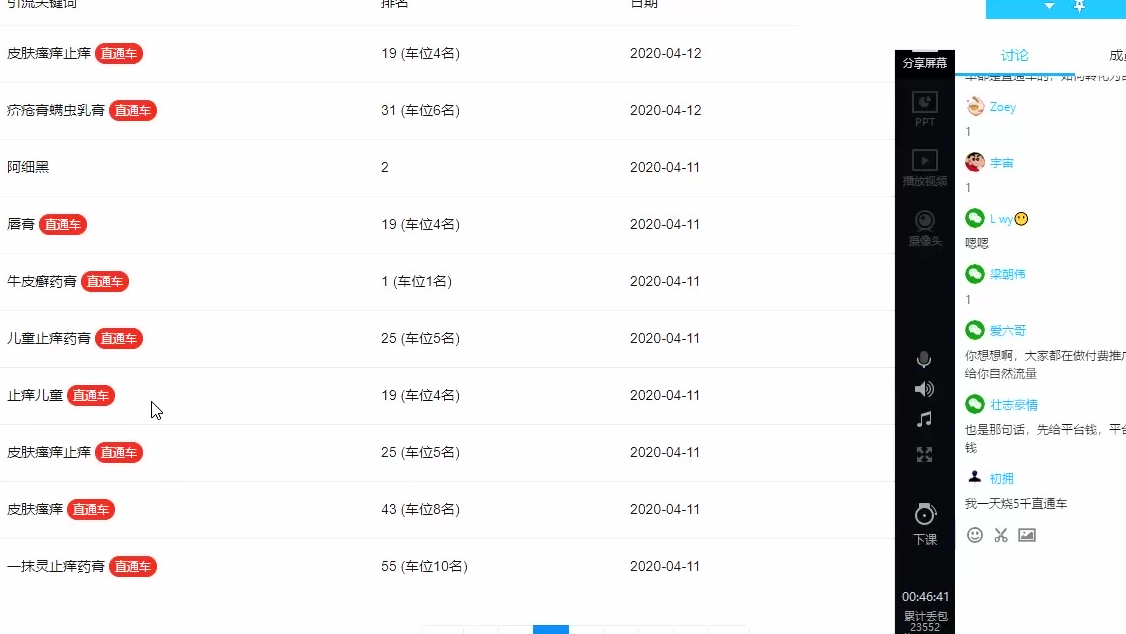Toggle the speaker sound

click(925, 389)
